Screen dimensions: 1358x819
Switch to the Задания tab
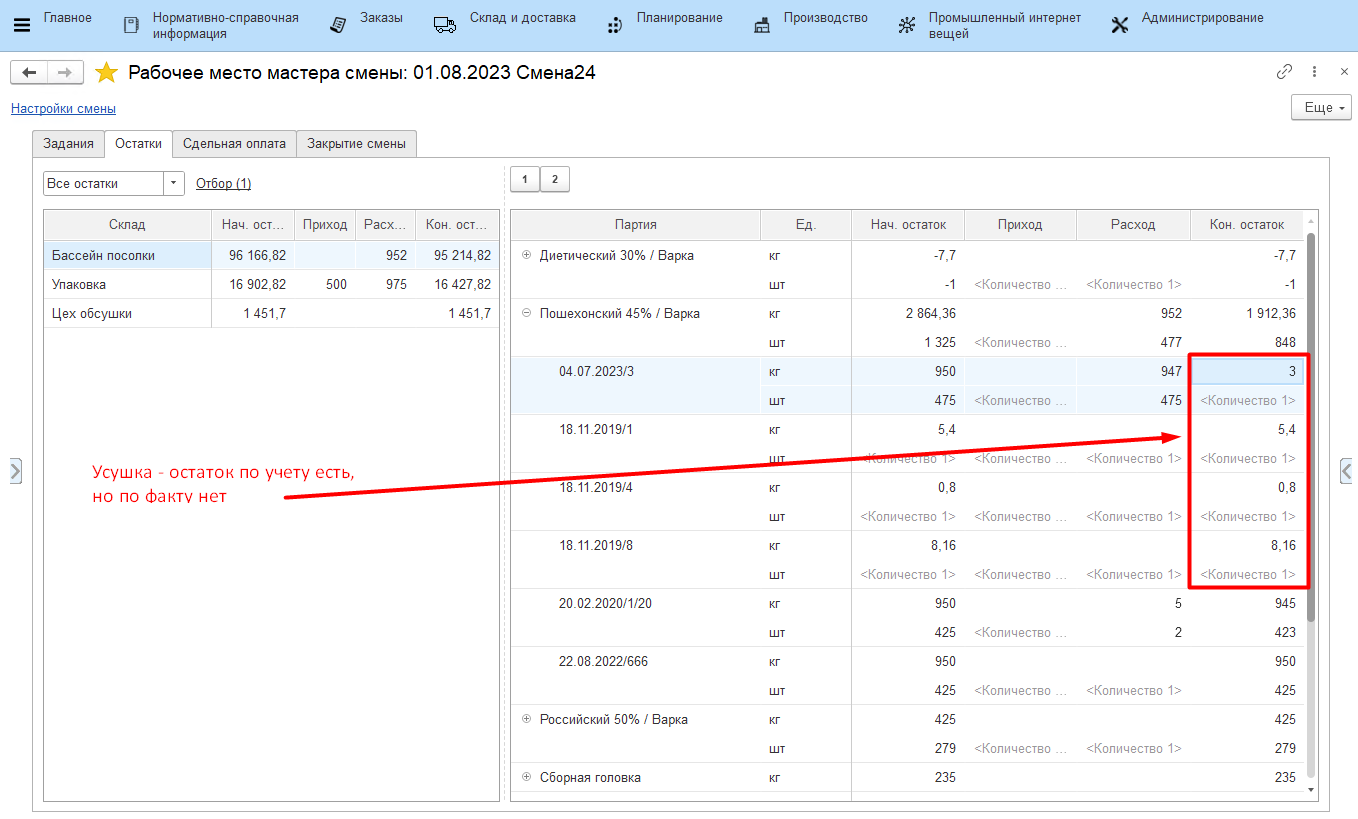tap(68, 144)
